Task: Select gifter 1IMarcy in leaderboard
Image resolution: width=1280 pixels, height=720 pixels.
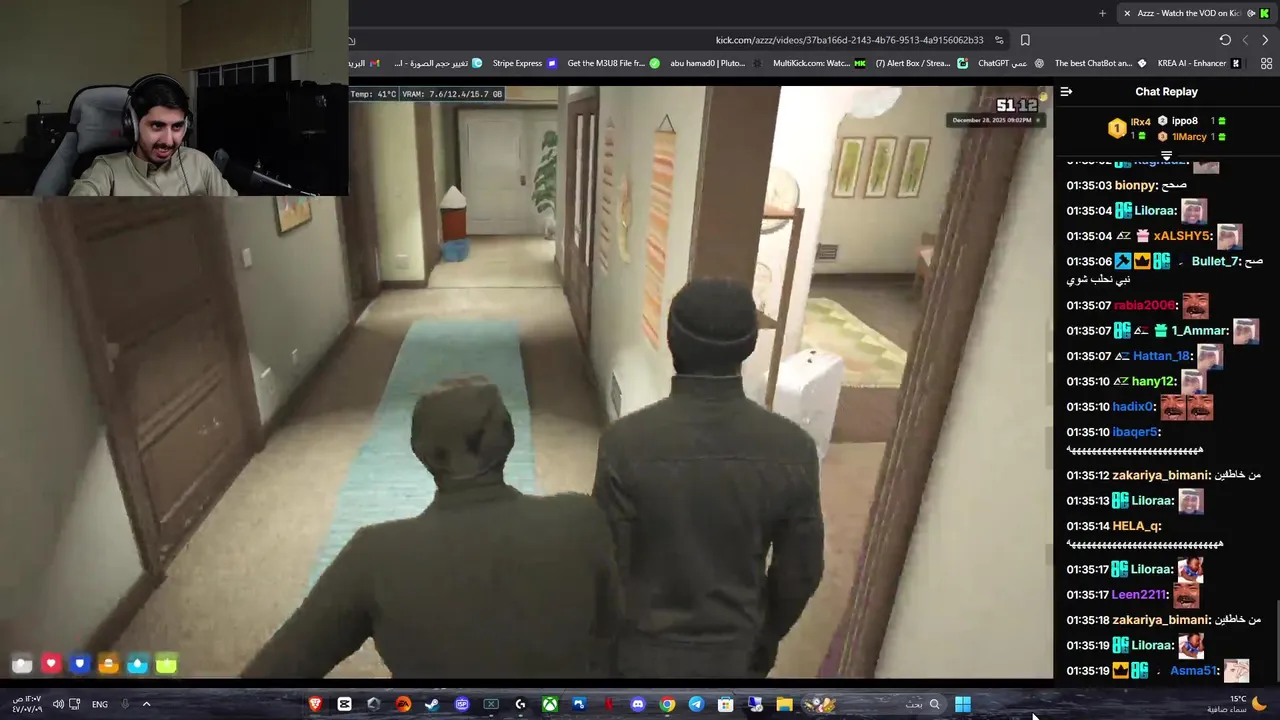Action: (1189, 137)
